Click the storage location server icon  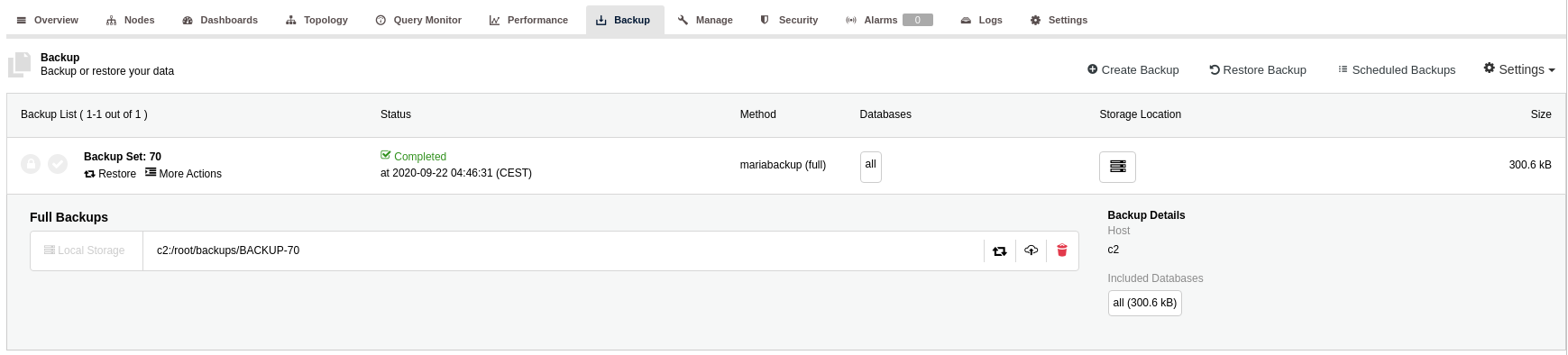1117,167
